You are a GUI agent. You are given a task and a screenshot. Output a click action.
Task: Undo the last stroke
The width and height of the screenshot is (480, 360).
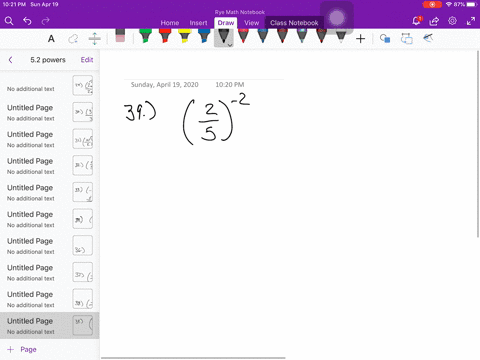[x=27, y=21]
